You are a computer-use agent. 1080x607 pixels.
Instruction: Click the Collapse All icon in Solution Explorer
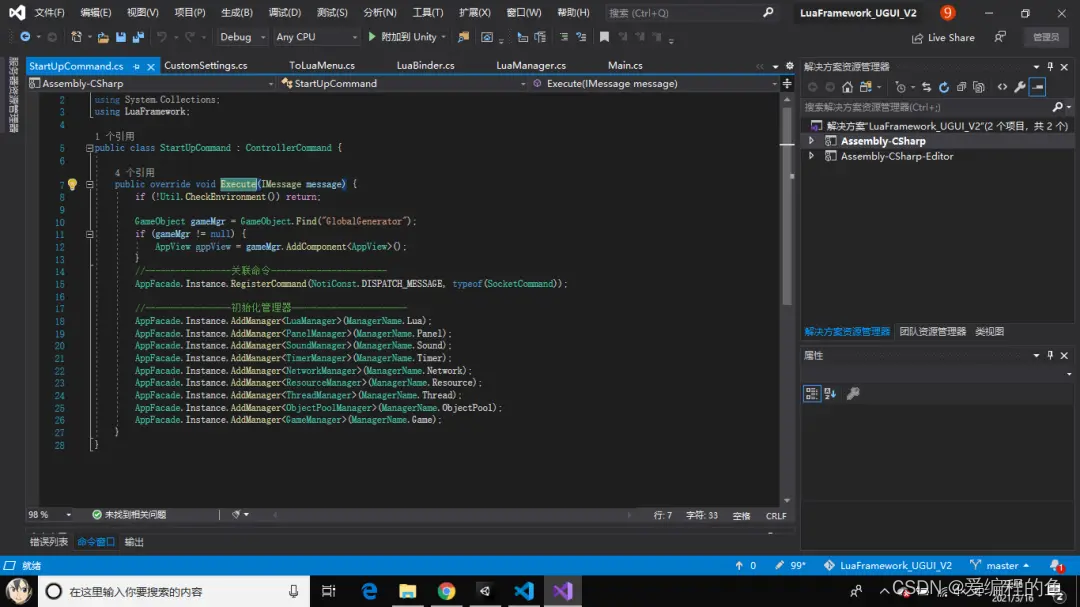961,87
